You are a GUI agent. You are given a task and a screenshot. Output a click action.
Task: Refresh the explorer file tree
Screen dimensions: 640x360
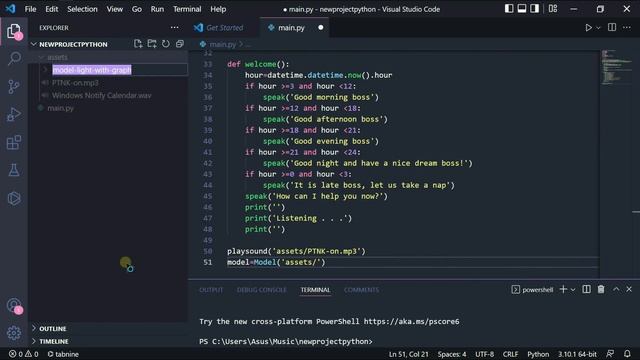166,44
